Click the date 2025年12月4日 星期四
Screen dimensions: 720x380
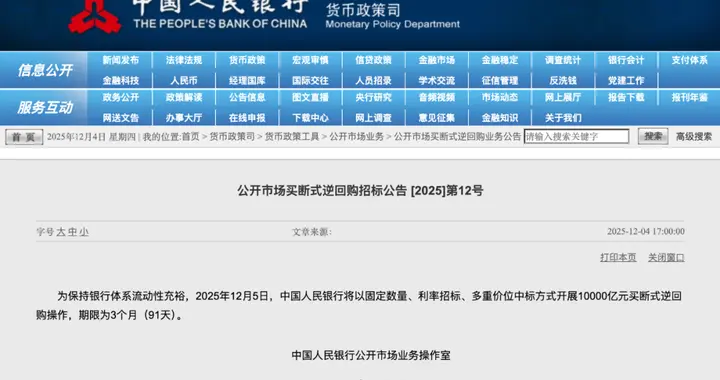pyautogui.click(x=91, y=137)
